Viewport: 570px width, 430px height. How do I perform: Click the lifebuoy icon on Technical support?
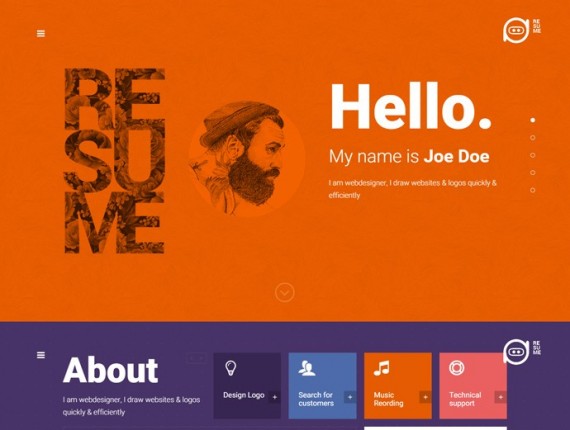pos(457,368)
